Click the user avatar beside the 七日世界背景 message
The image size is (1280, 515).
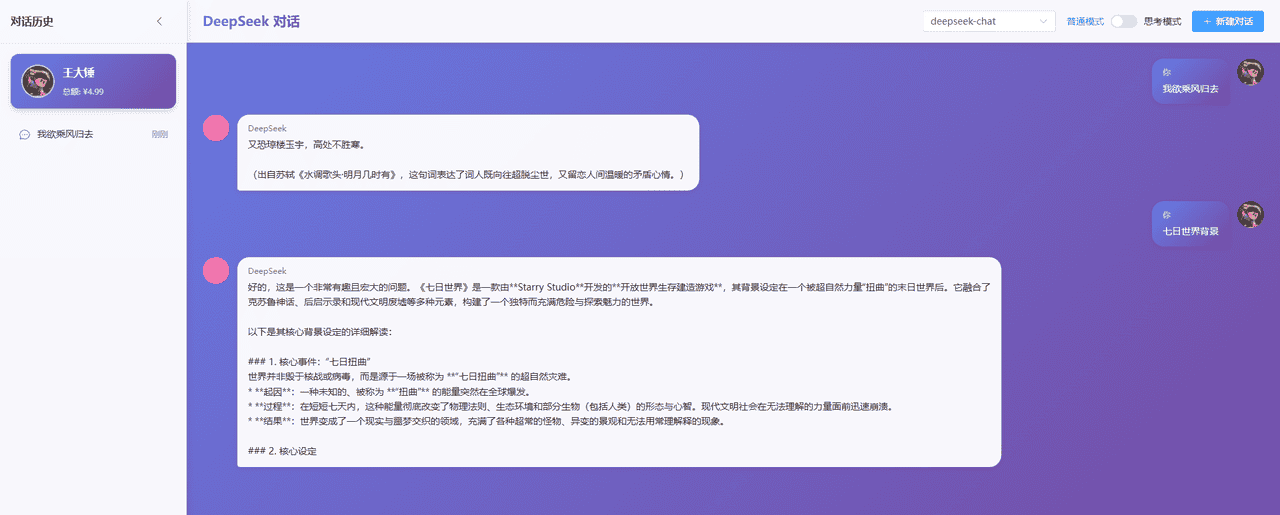(x=1250, y=214)
